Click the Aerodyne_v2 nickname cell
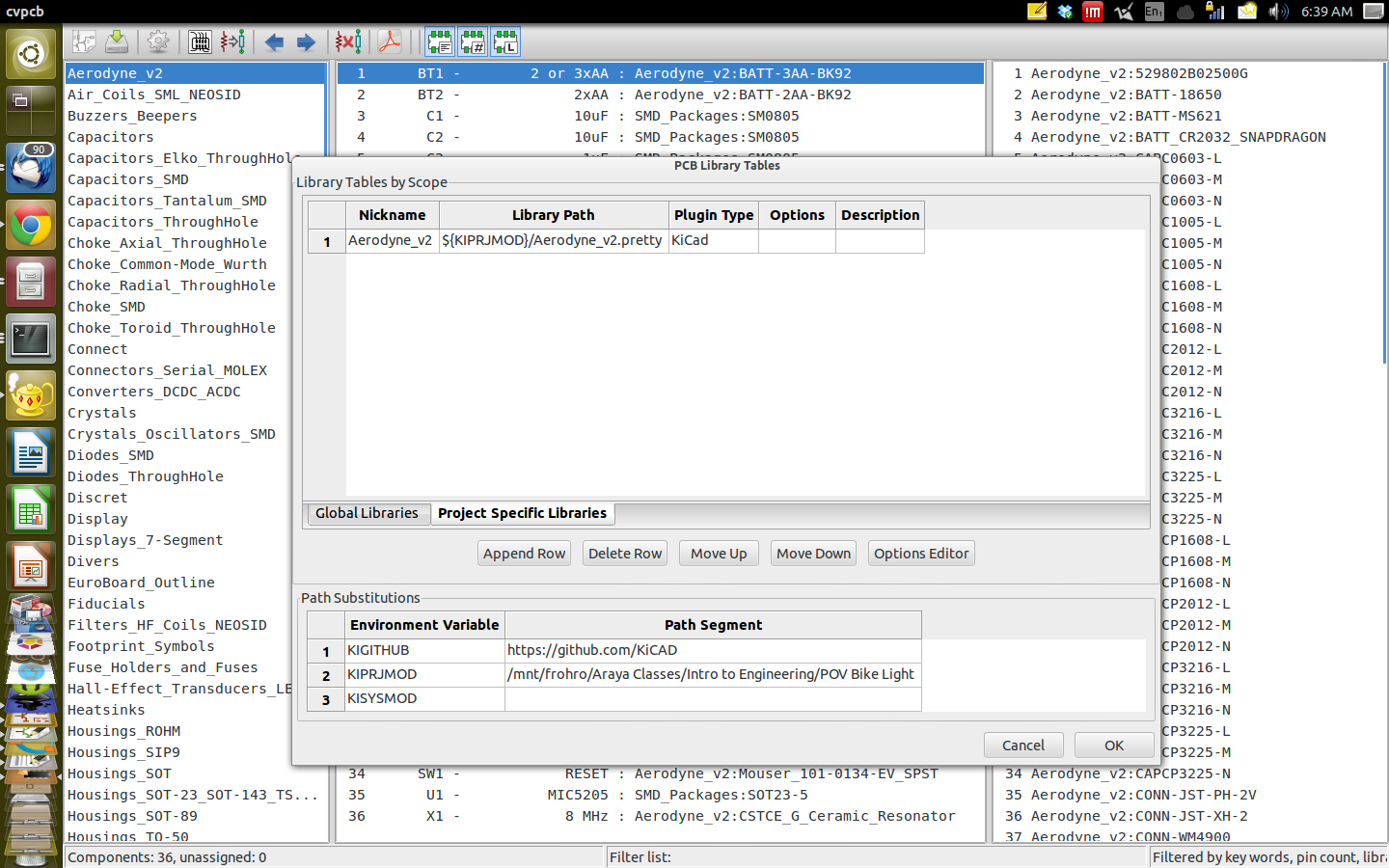The height and width of the screenshot is (868, 1389). coord(391,240)
